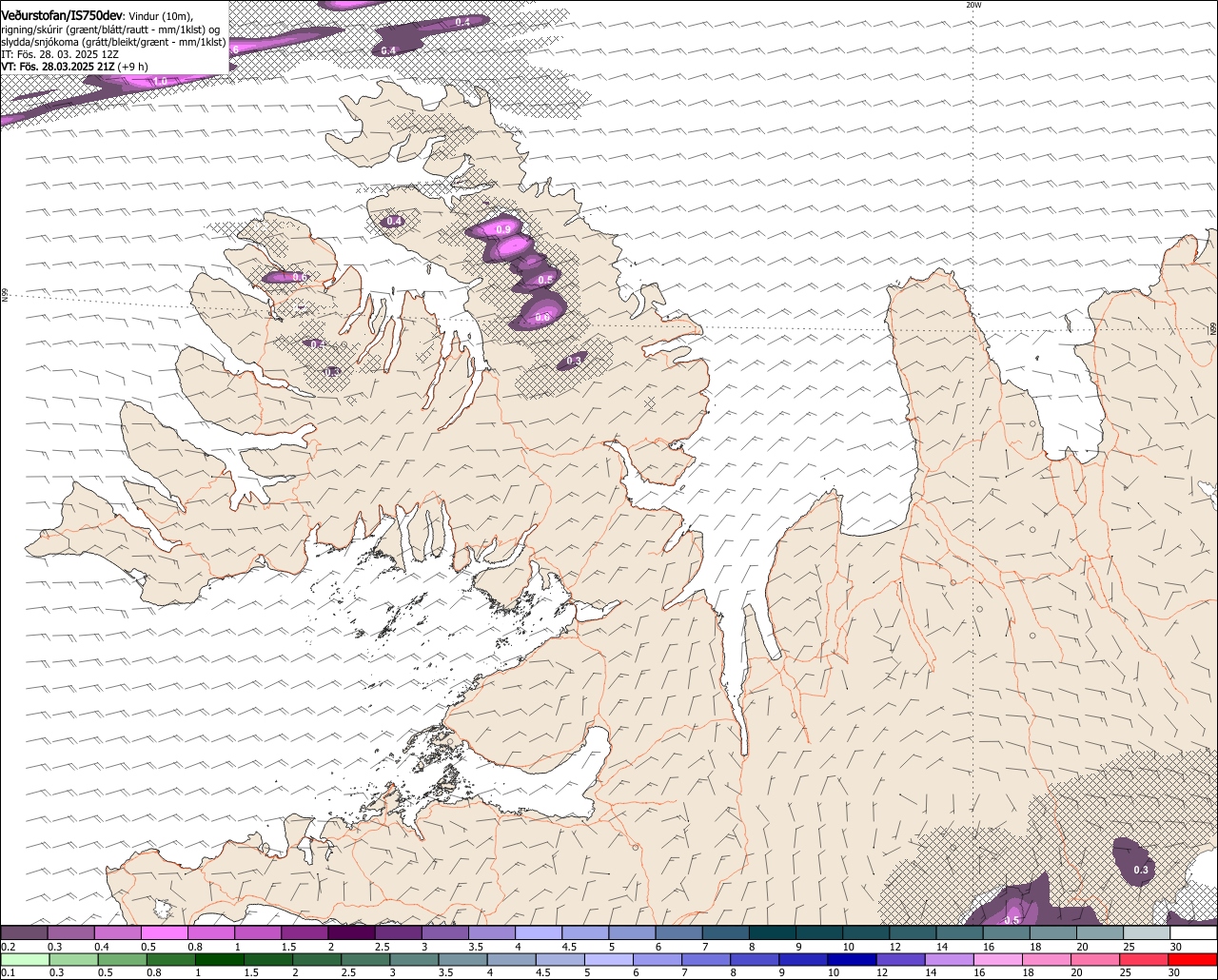Click the 0.9 snowfall label on the map

click(x=504, y=229)
